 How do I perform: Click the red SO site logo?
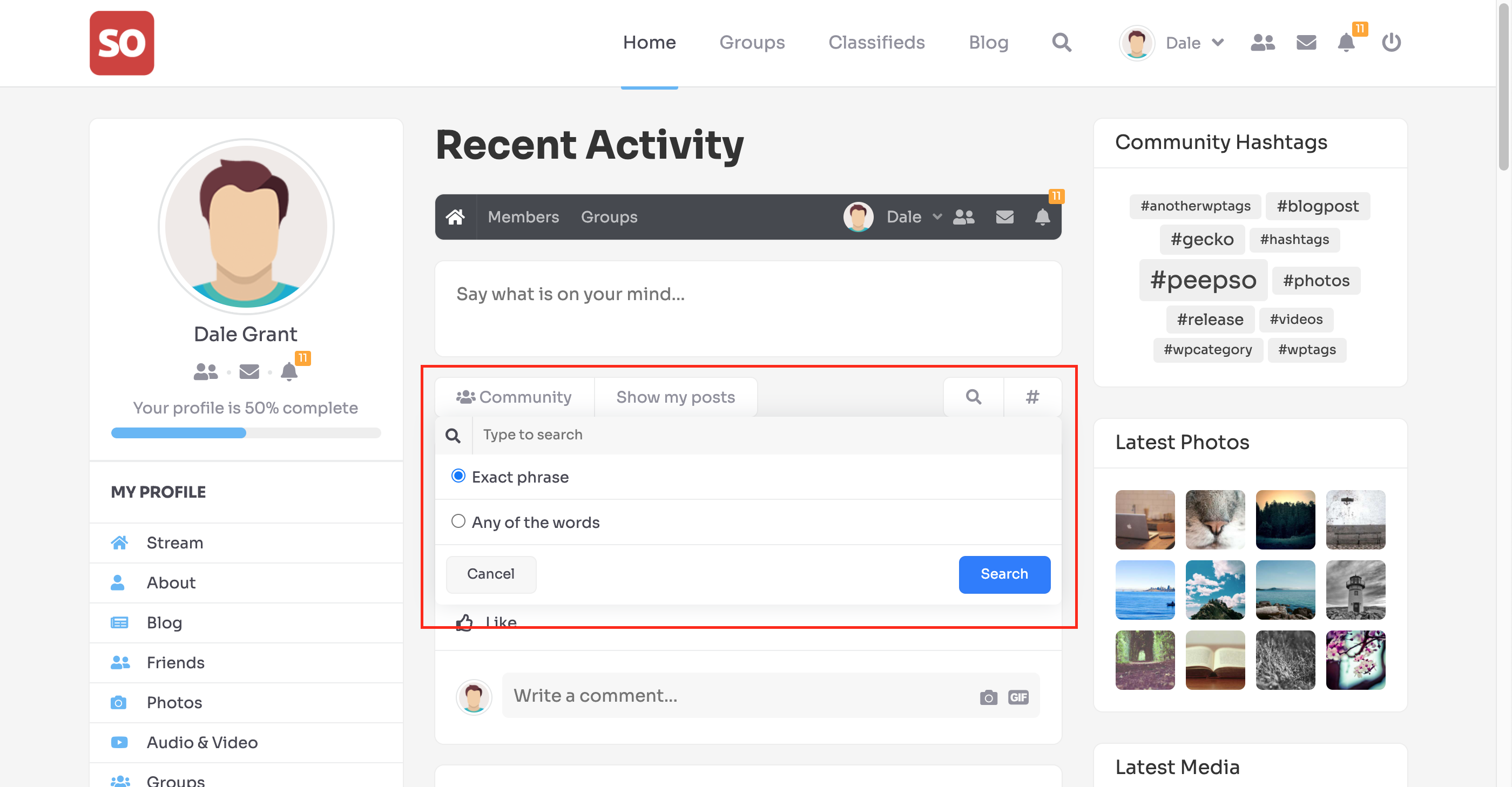(x=122, y=43)
